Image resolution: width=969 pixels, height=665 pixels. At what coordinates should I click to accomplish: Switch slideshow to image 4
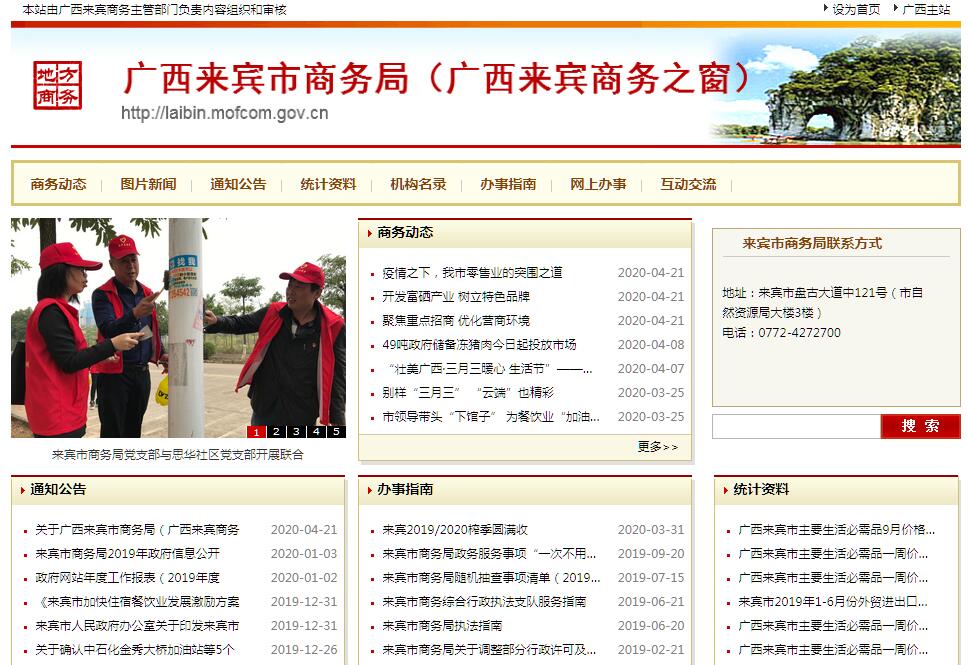[x=316, y=431]
